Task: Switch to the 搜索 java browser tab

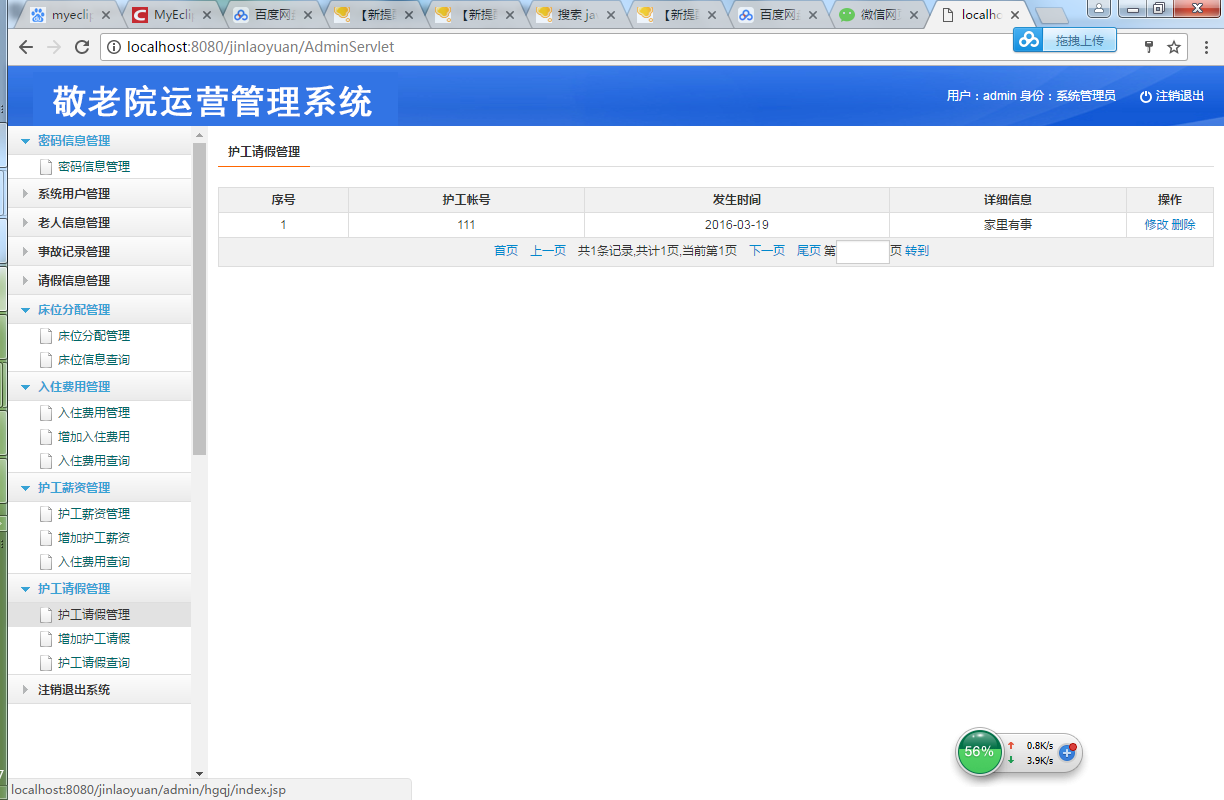Action: click(576, 15)
